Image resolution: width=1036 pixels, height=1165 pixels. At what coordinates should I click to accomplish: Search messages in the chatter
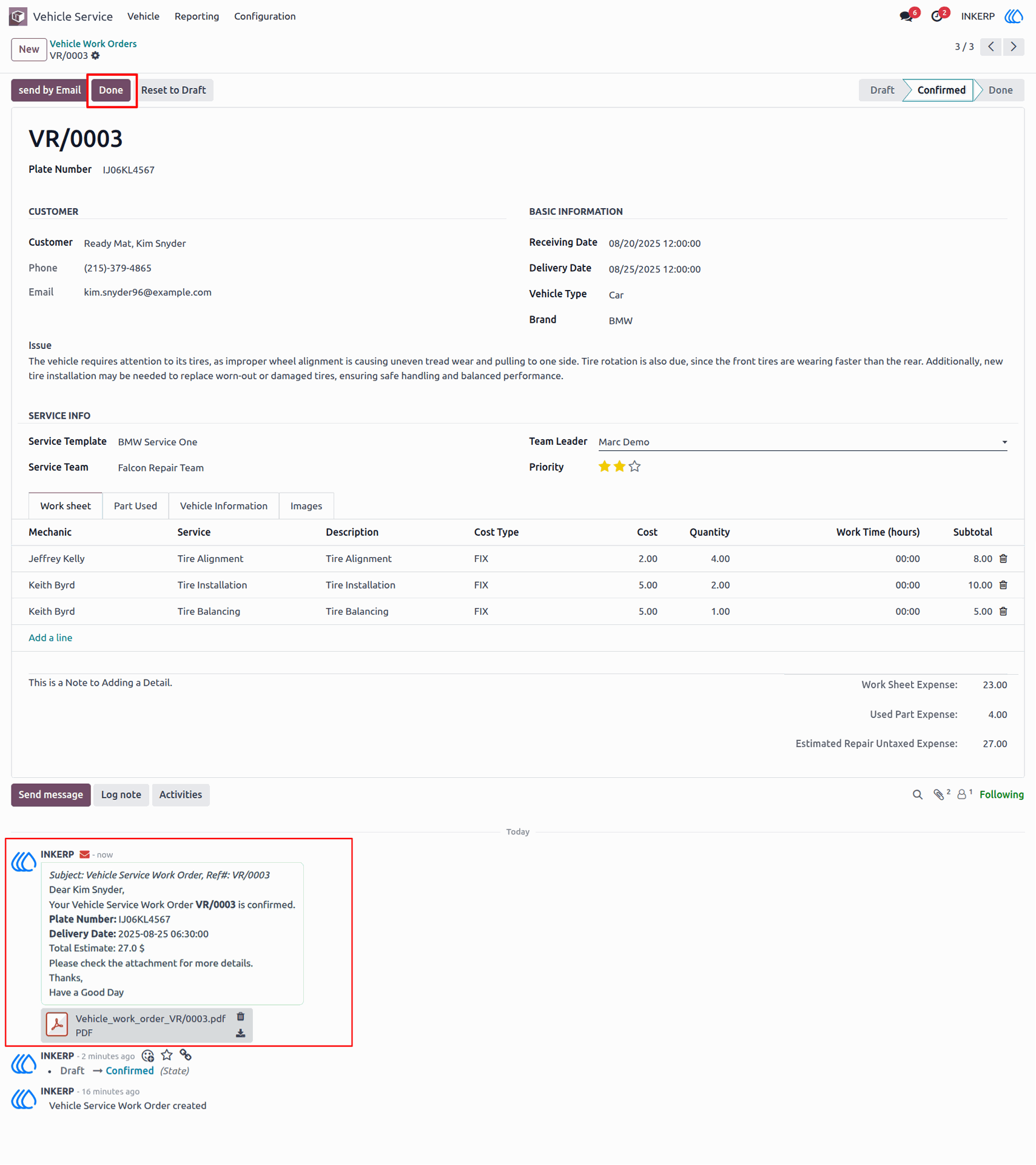click(x=918, y=795)
